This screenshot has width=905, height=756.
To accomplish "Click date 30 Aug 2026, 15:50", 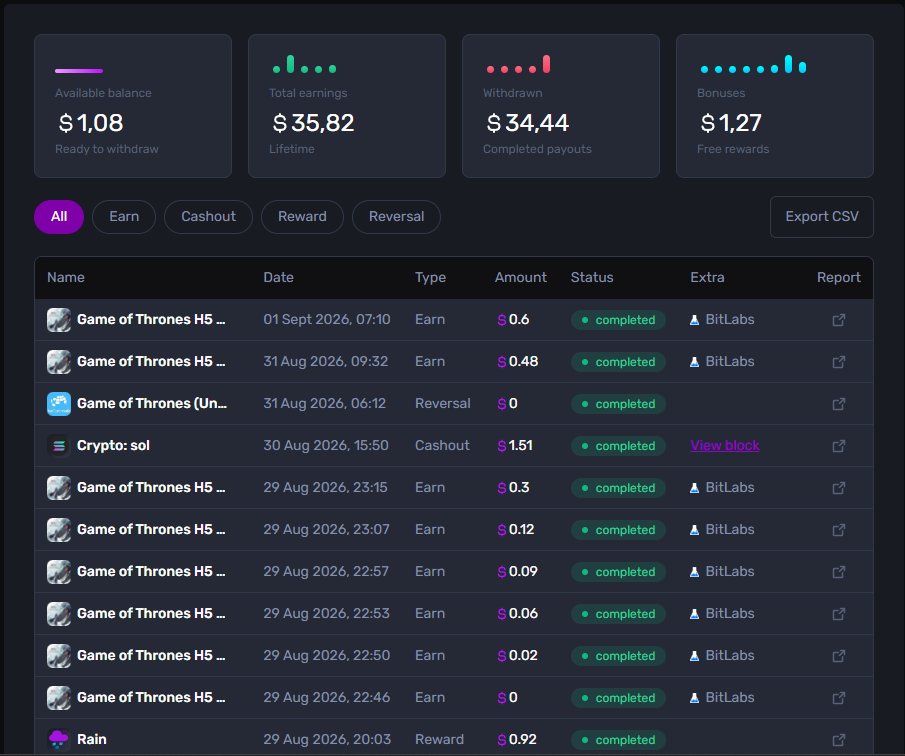I will pos(326,446).
